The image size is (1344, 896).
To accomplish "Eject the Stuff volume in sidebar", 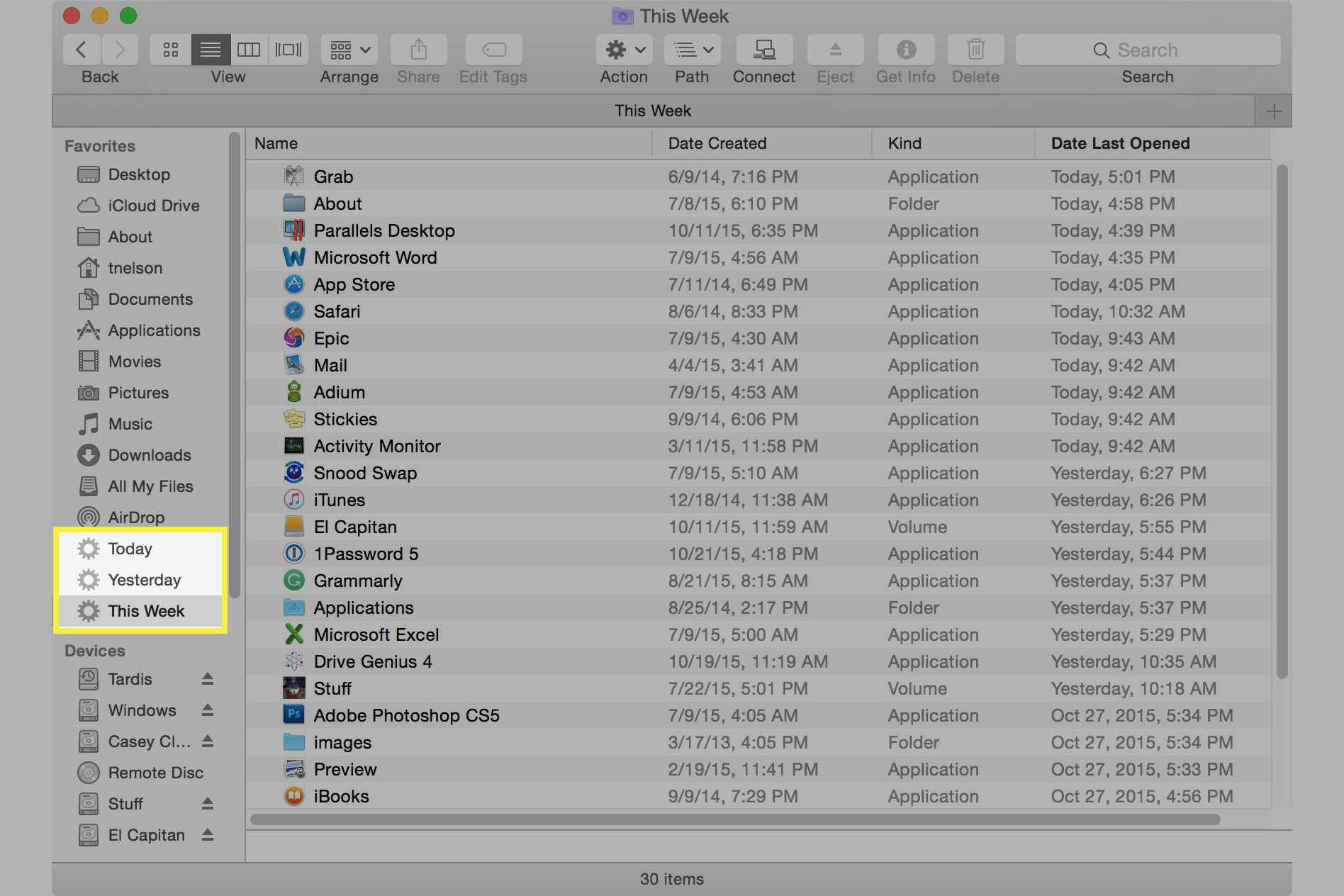I will (208, 803).
